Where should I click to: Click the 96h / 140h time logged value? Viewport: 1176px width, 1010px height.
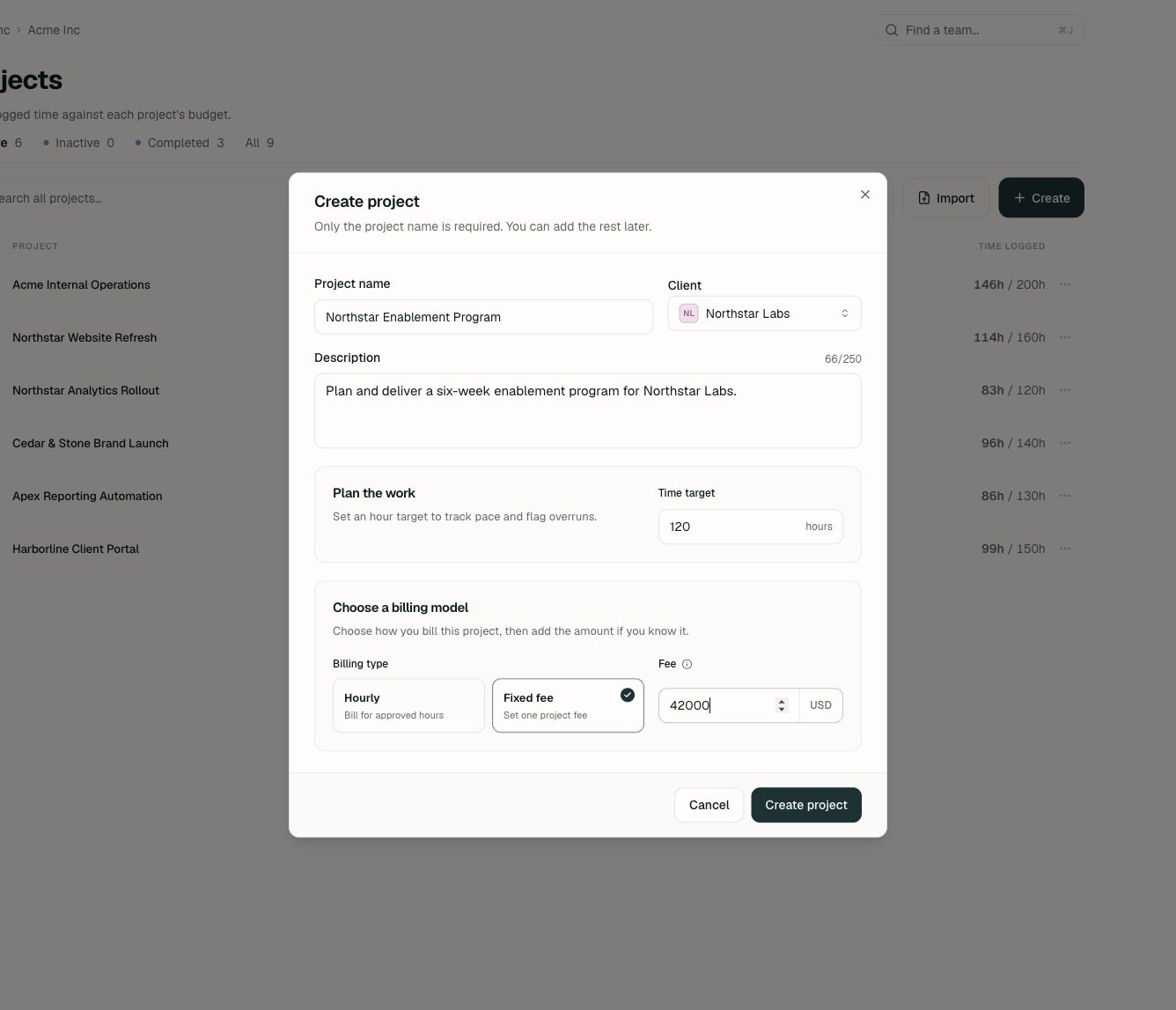pos(1013,443)
